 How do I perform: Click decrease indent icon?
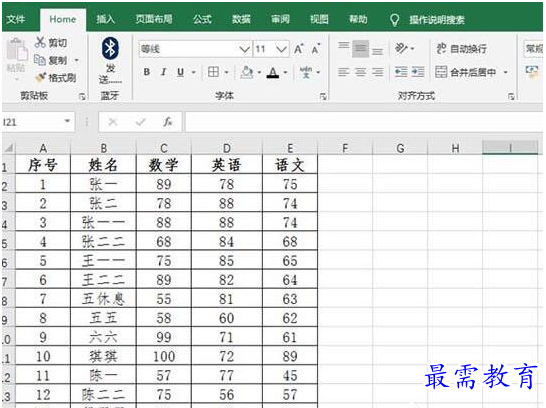[x=401, y=72]
